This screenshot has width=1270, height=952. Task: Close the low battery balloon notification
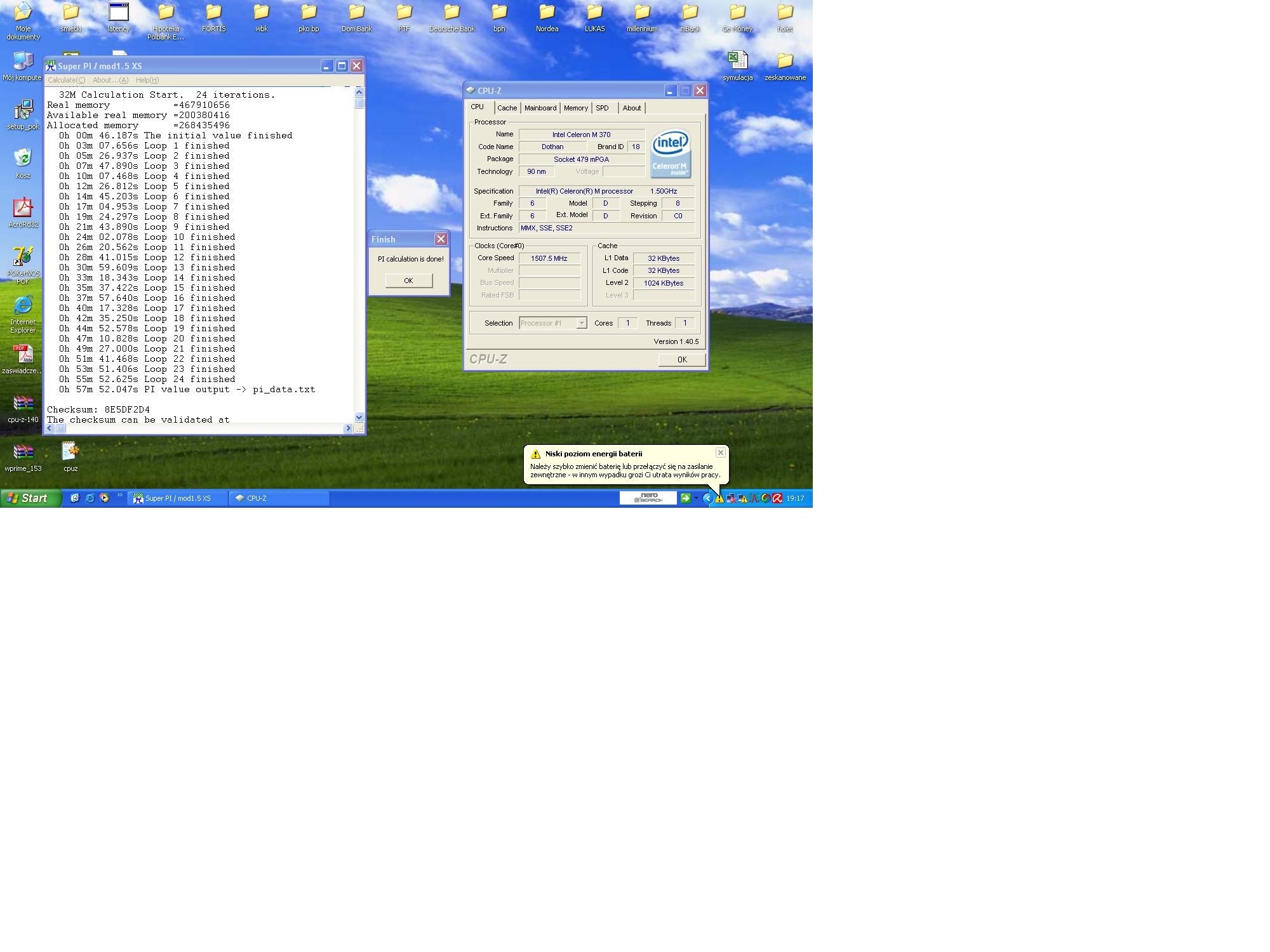point(720,453)
